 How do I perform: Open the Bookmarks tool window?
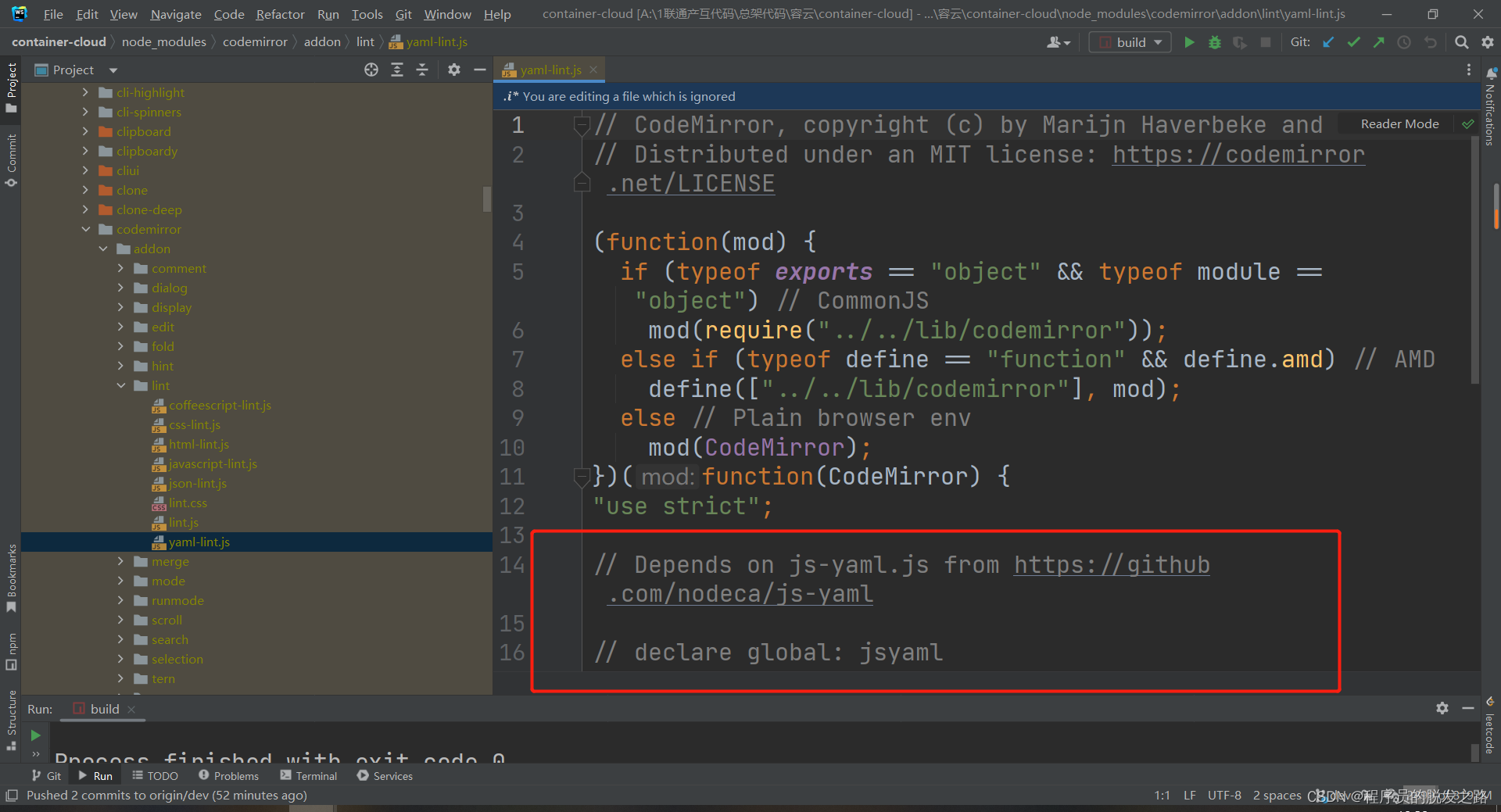11,578
